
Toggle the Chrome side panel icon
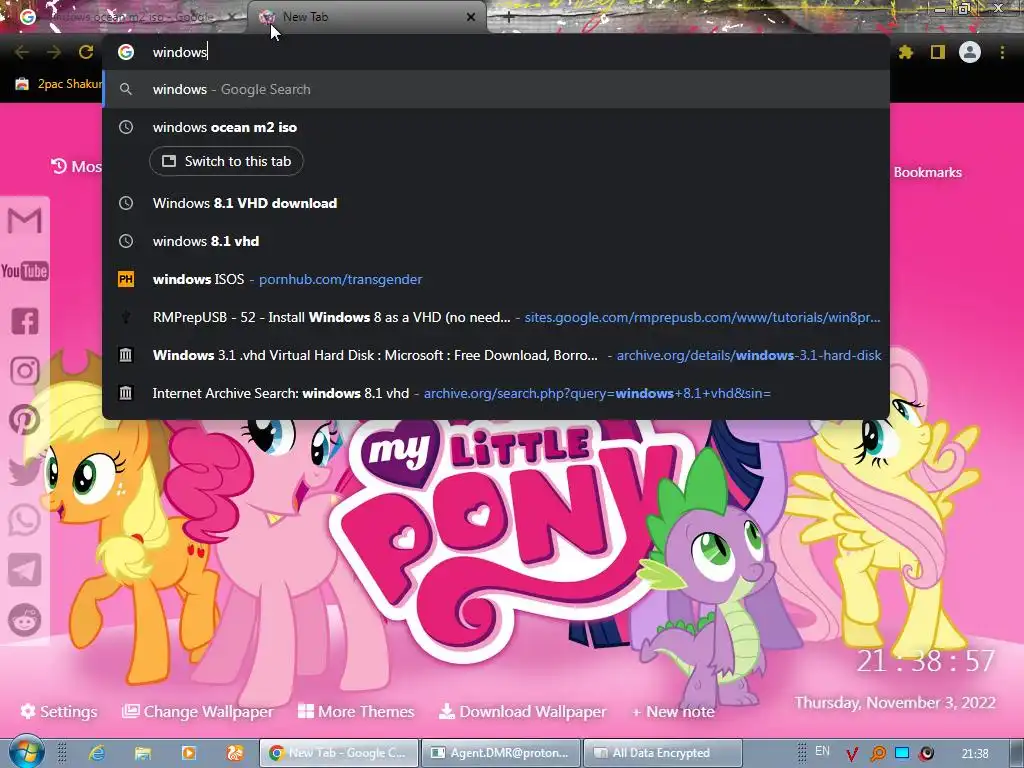938,52
